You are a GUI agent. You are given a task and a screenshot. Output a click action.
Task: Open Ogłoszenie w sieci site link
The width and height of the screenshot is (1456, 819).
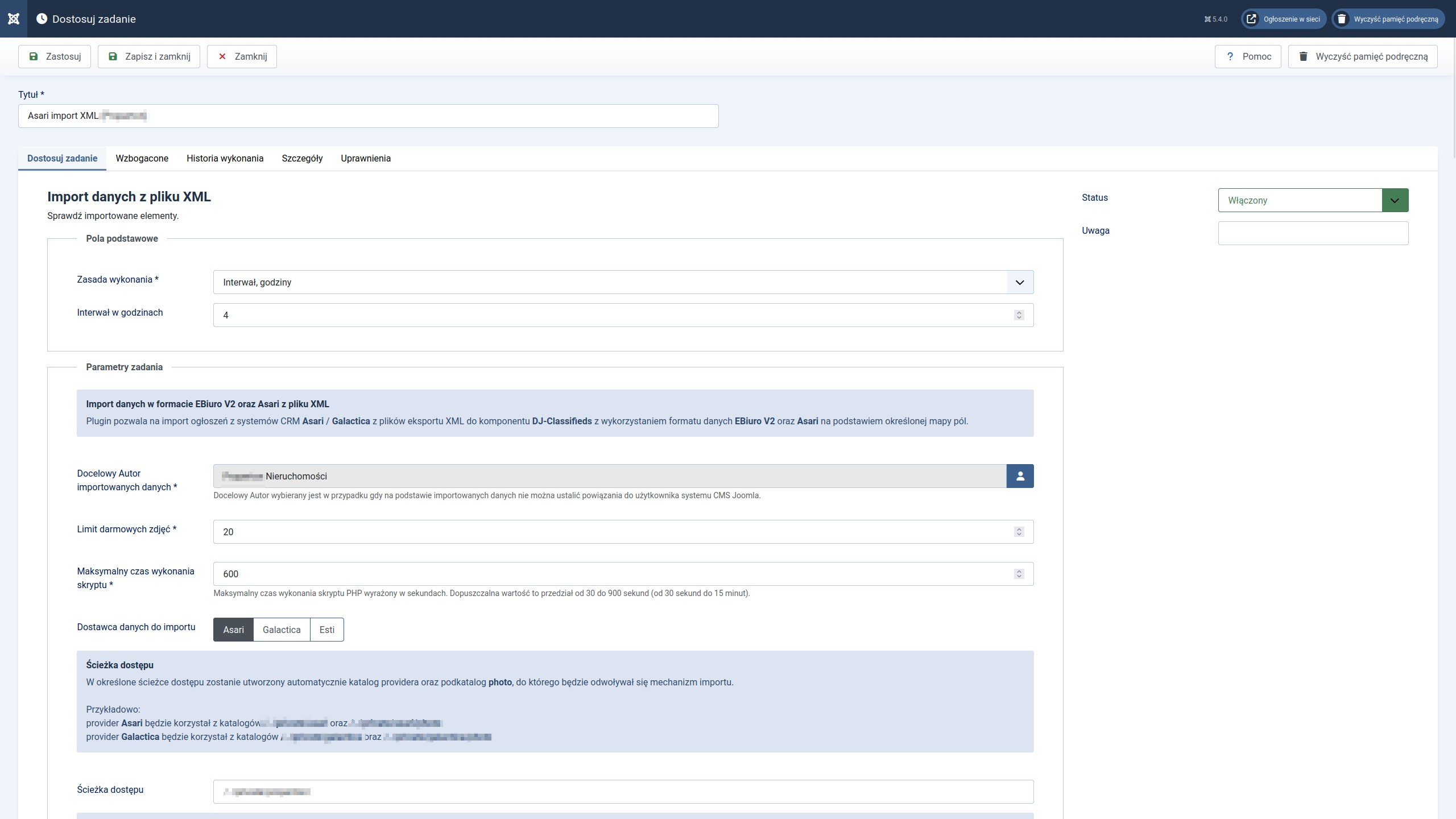(x=1284, y=19)
